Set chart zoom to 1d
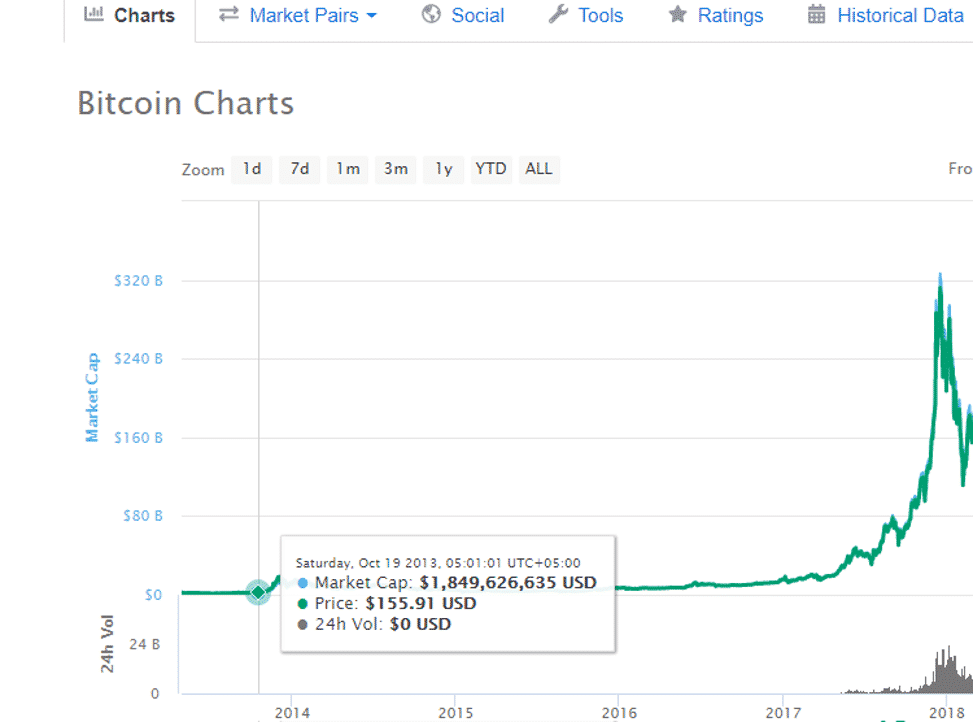Screen dimensions: 973x722 (x=252, y=169)
